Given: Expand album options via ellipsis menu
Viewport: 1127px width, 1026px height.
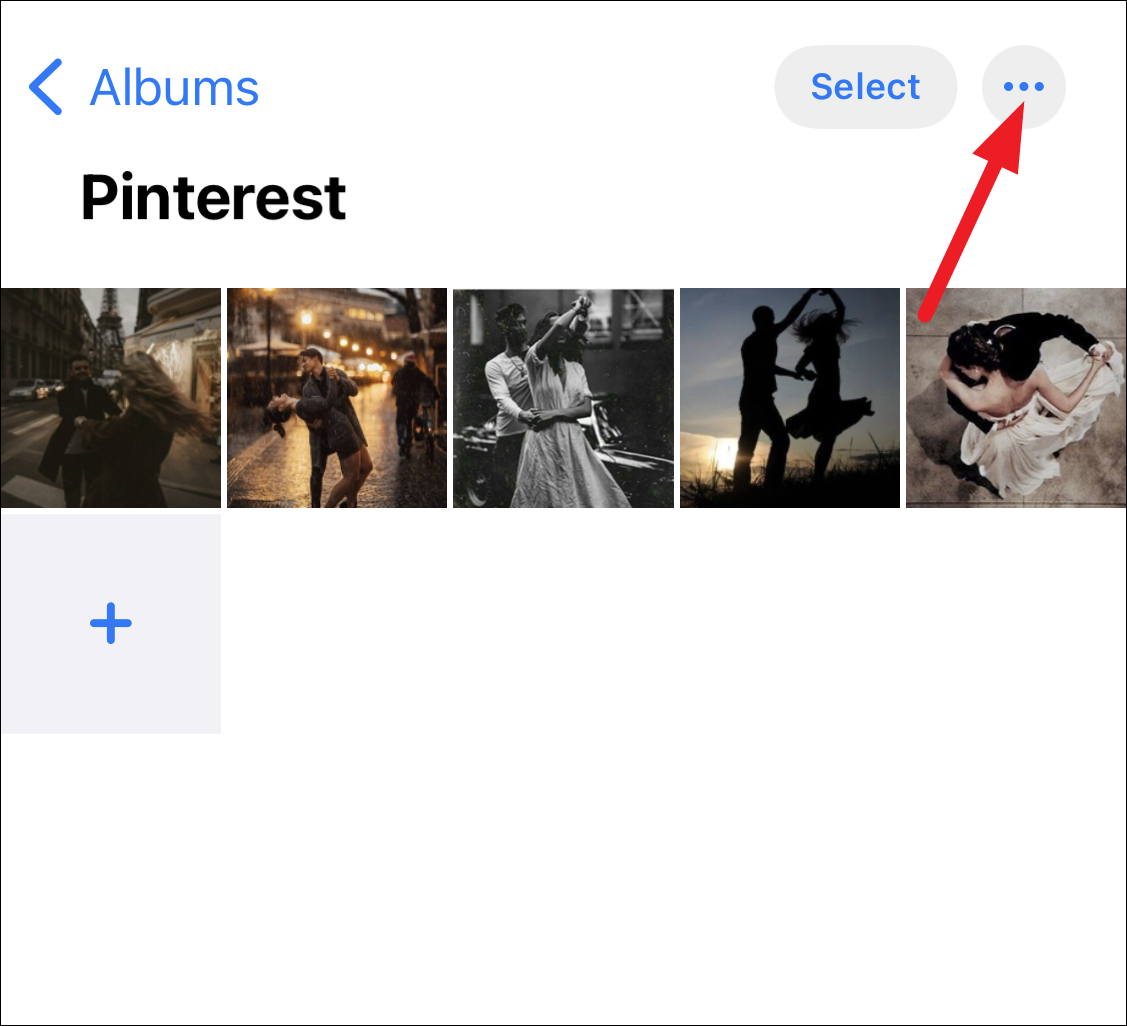Looking at the screenshot, I should coord(1023,87).
